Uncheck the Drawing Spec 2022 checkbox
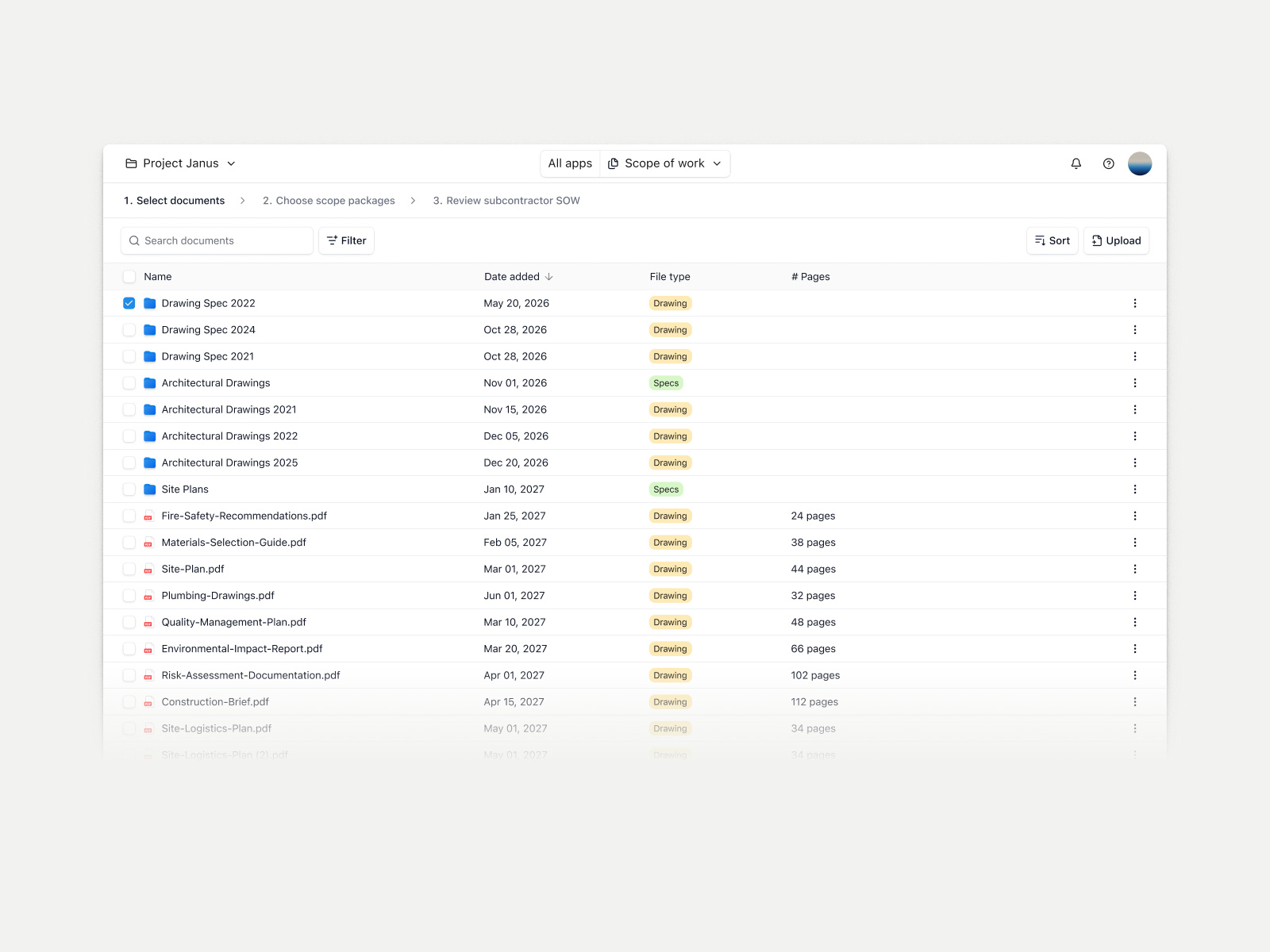 129,303
